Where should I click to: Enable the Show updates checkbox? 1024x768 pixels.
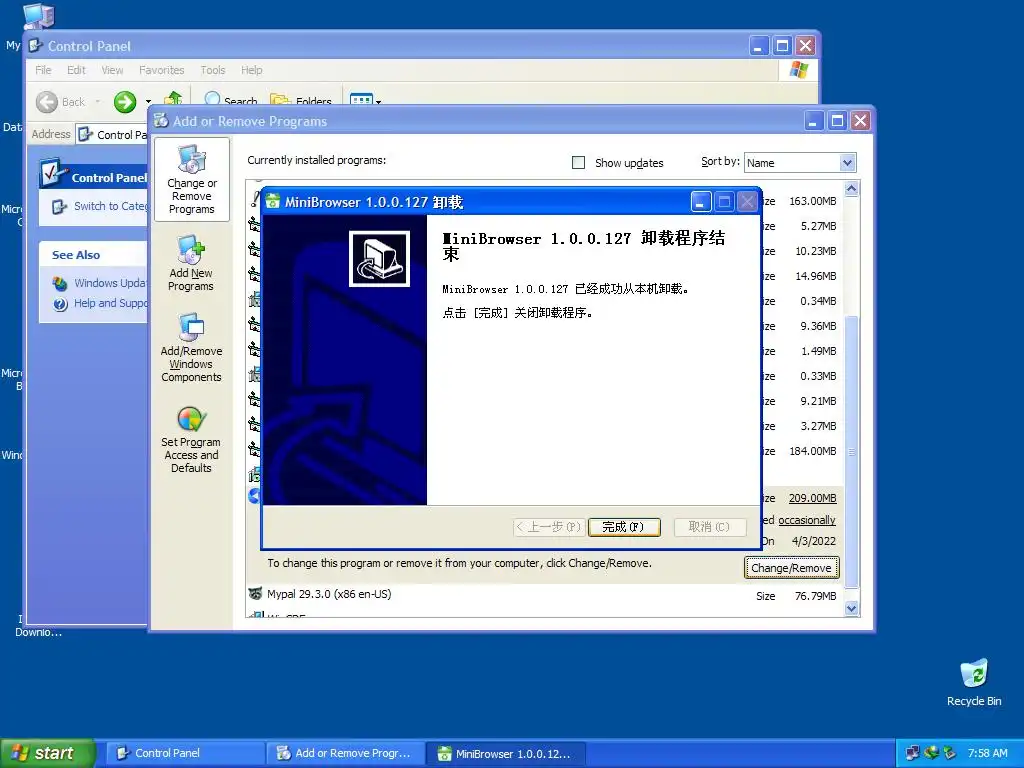point(578,163)
